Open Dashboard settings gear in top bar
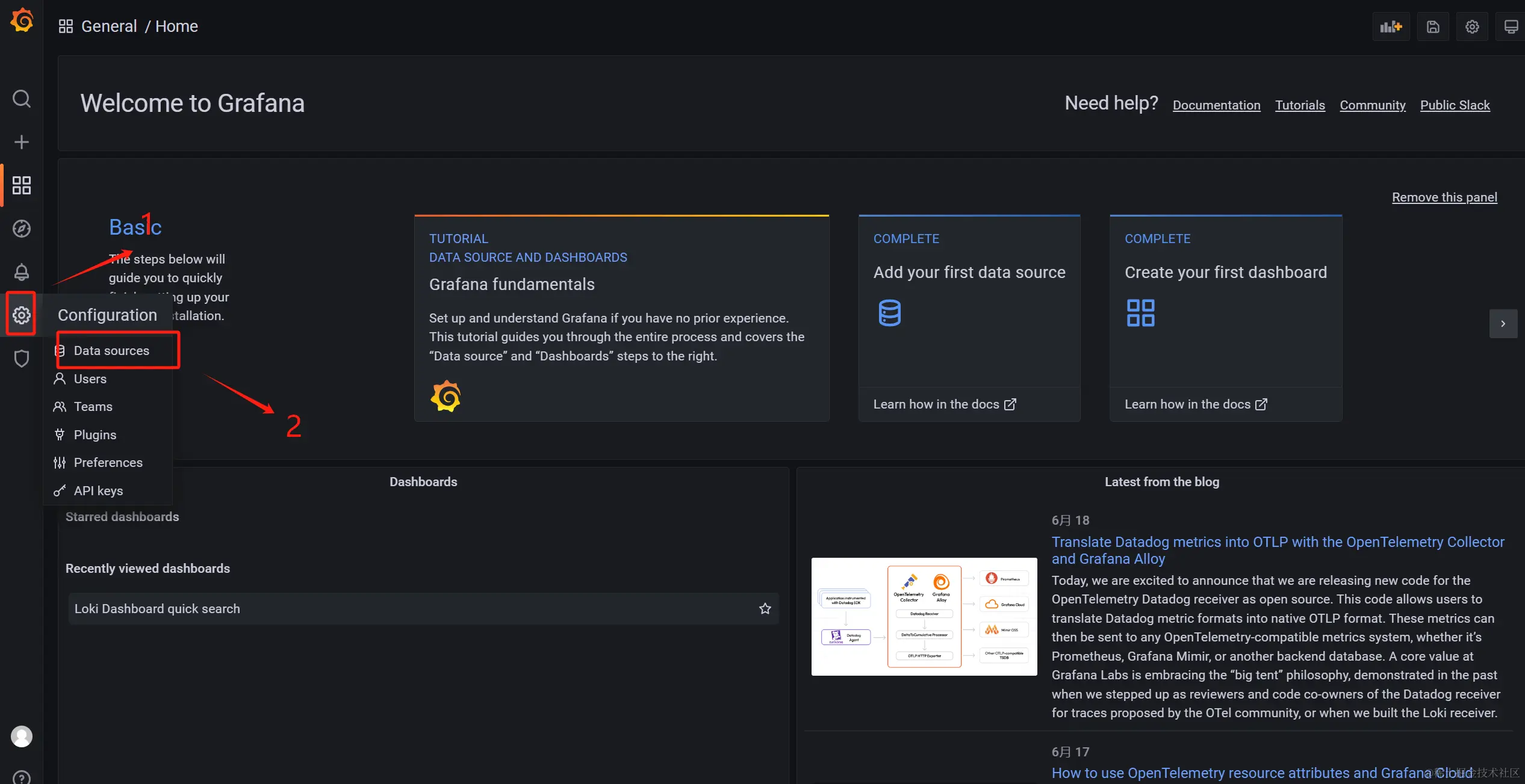Screen dimensions: 1525x784 (x=1472, y=26)
